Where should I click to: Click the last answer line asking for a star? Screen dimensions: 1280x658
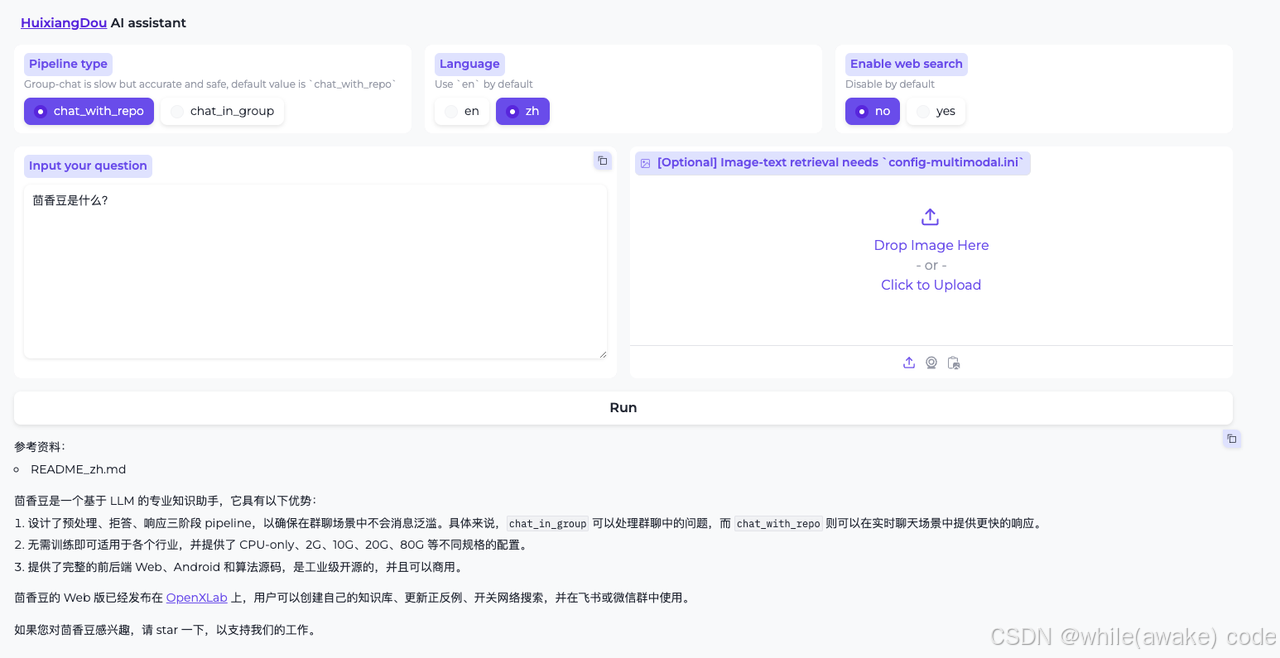pos(165,630)
